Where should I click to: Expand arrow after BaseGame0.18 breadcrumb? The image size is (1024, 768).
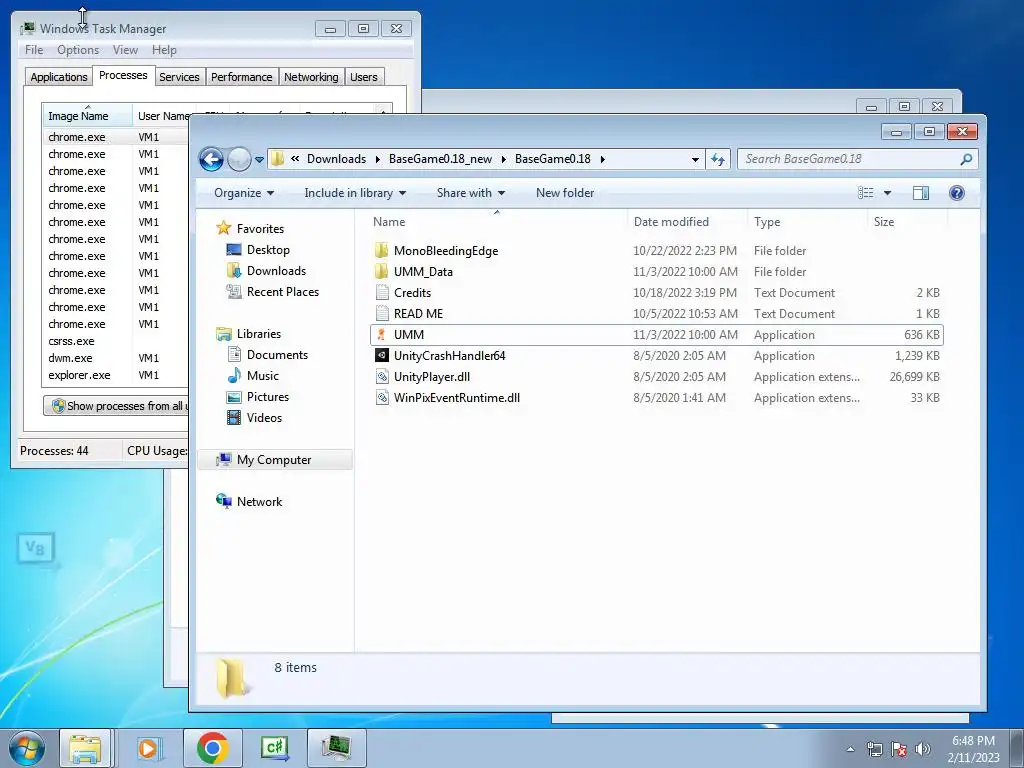602,159
